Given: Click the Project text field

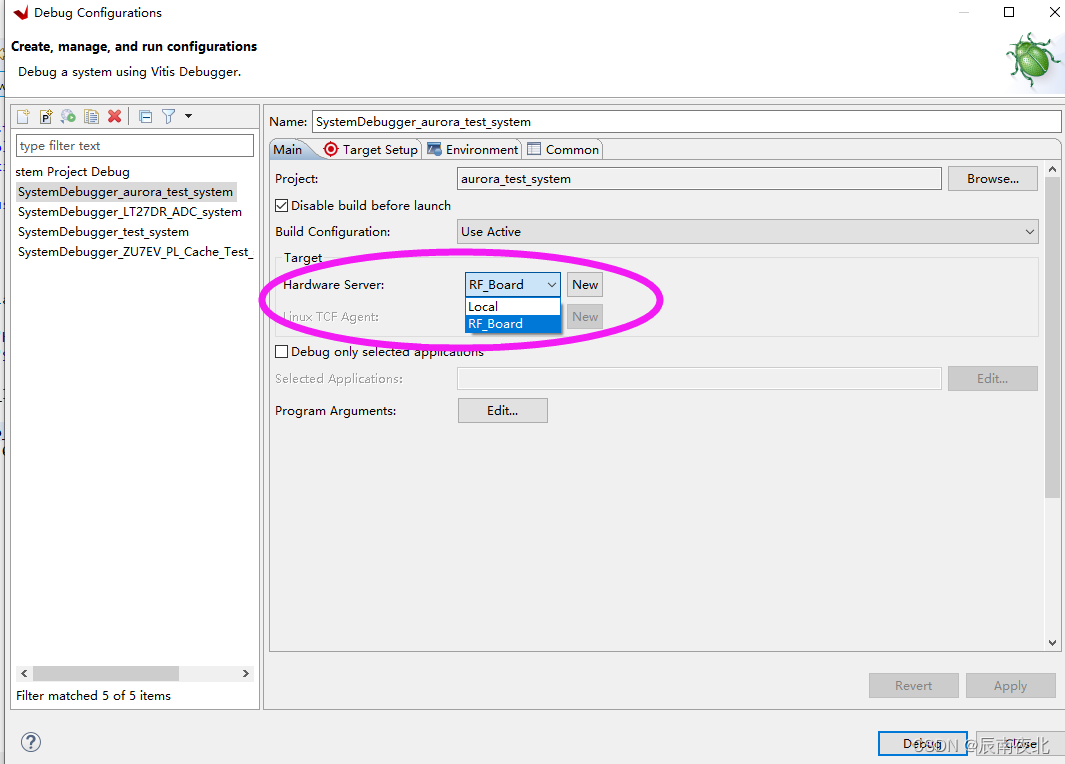Looking at the screenshot, I should click(x=699, y=179).
